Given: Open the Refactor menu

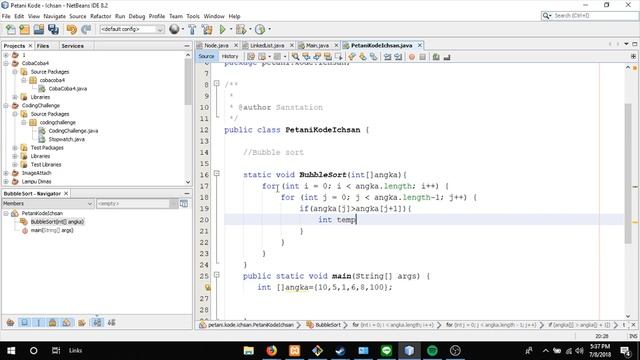Looking at the screenshot, I should click(x=100, y=16).
